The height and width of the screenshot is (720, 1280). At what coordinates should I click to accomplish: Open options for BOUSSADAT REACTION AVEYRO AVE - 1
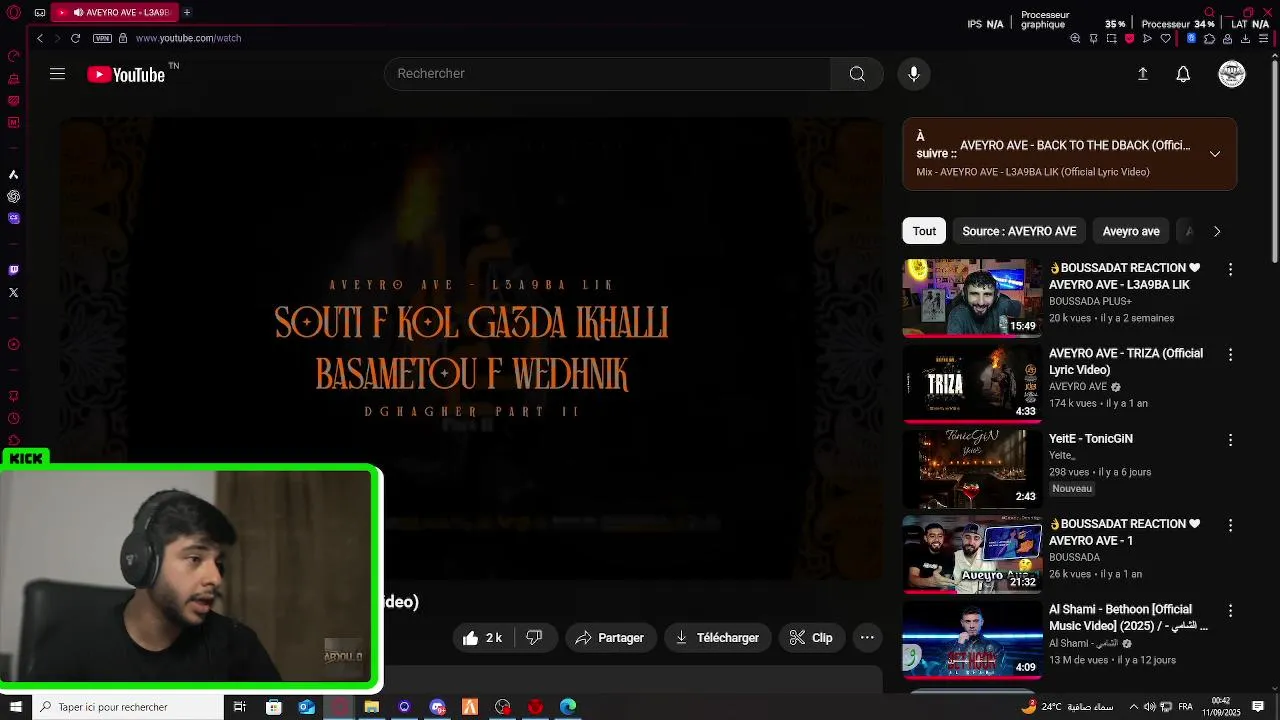1230,525
